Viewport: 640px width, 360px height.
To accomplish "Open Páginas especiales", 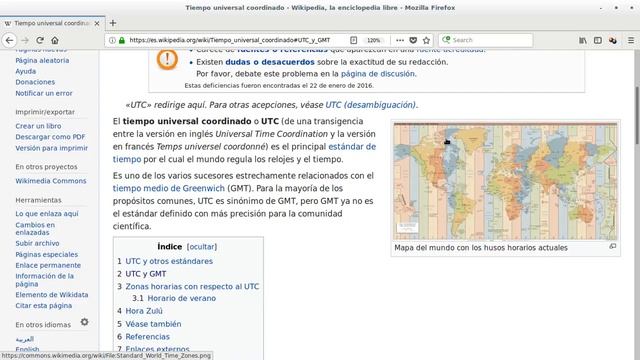I will pos(47,254).
